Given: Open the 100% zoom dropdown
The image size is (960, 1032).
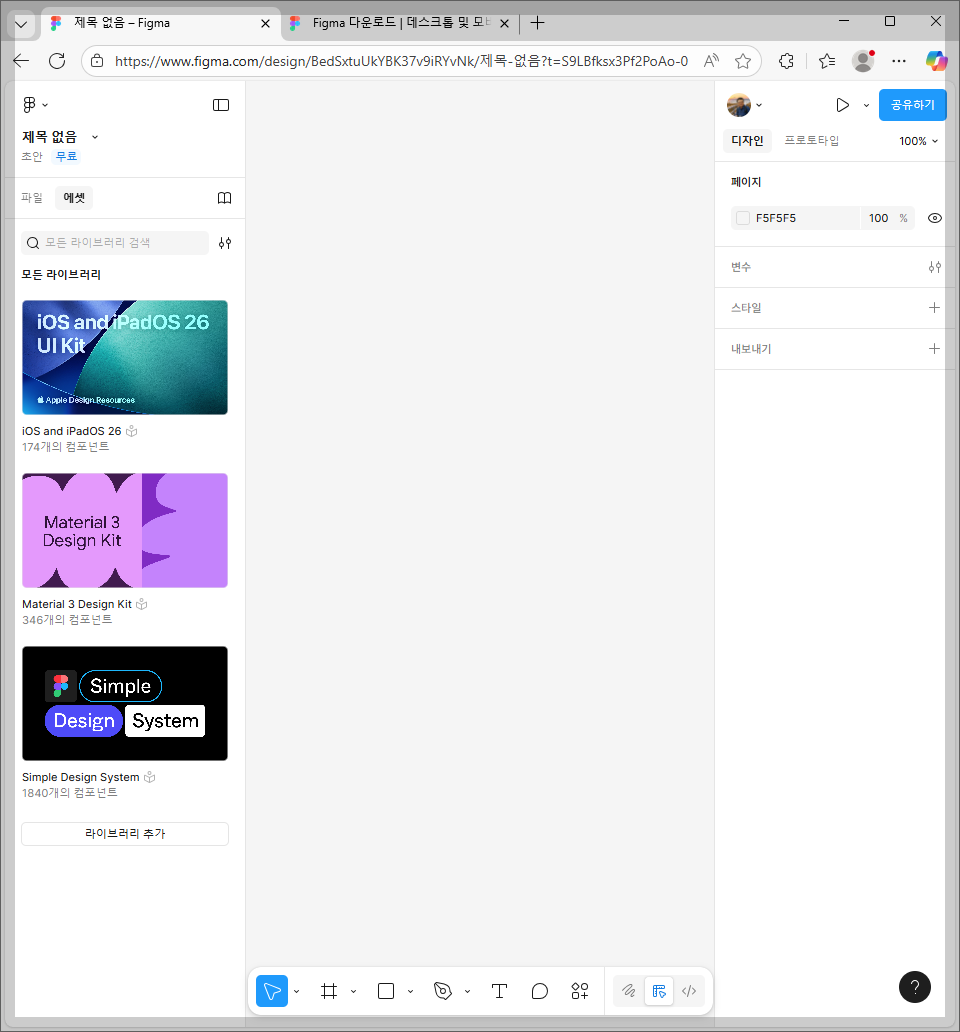Looking at the screenshot, I should [919, 141].
